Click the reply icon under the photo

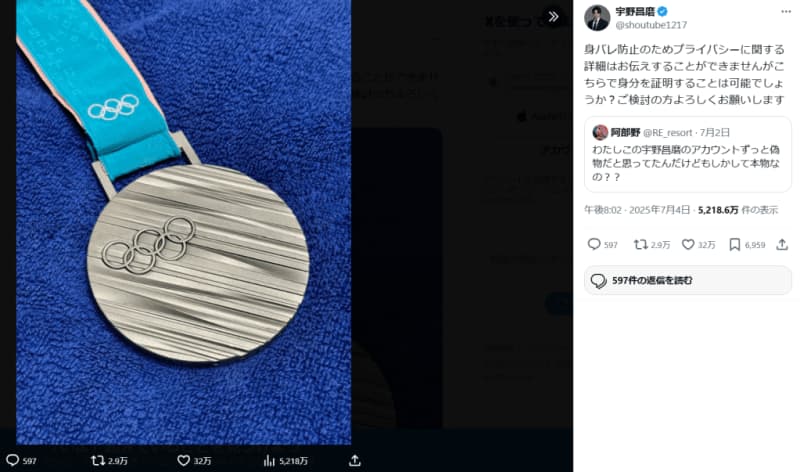click(12, 460)
